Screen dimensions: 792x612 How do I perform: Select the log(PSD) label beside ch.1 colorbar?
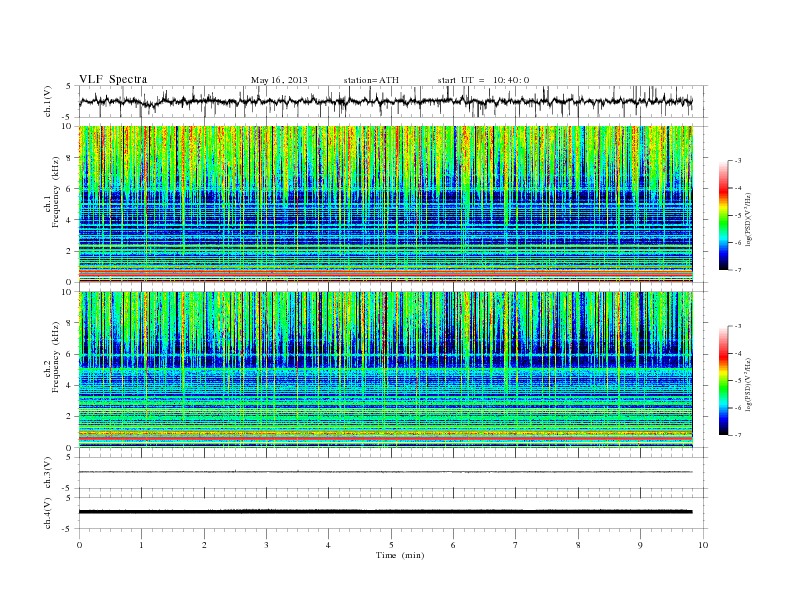[x=749, y=219]
